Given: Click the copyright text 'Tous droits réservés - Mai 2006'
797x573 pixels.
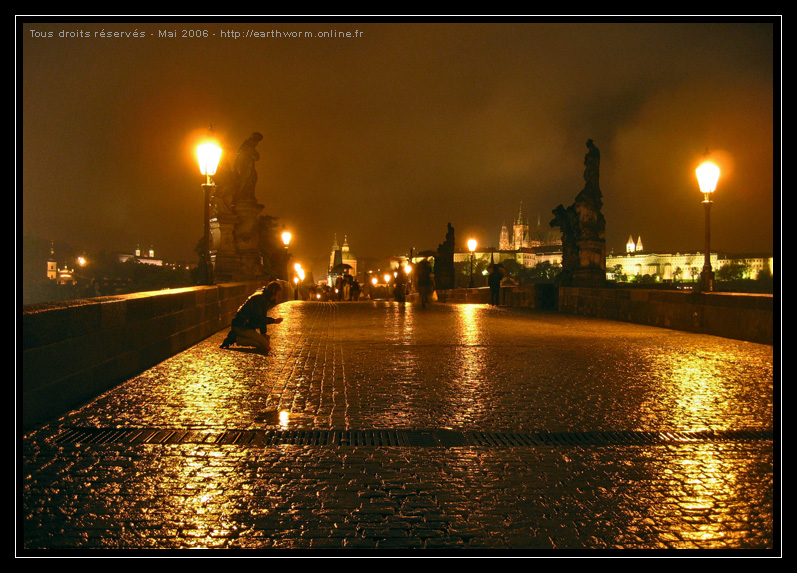Looking at the screenshot, I should coord(119,34).
